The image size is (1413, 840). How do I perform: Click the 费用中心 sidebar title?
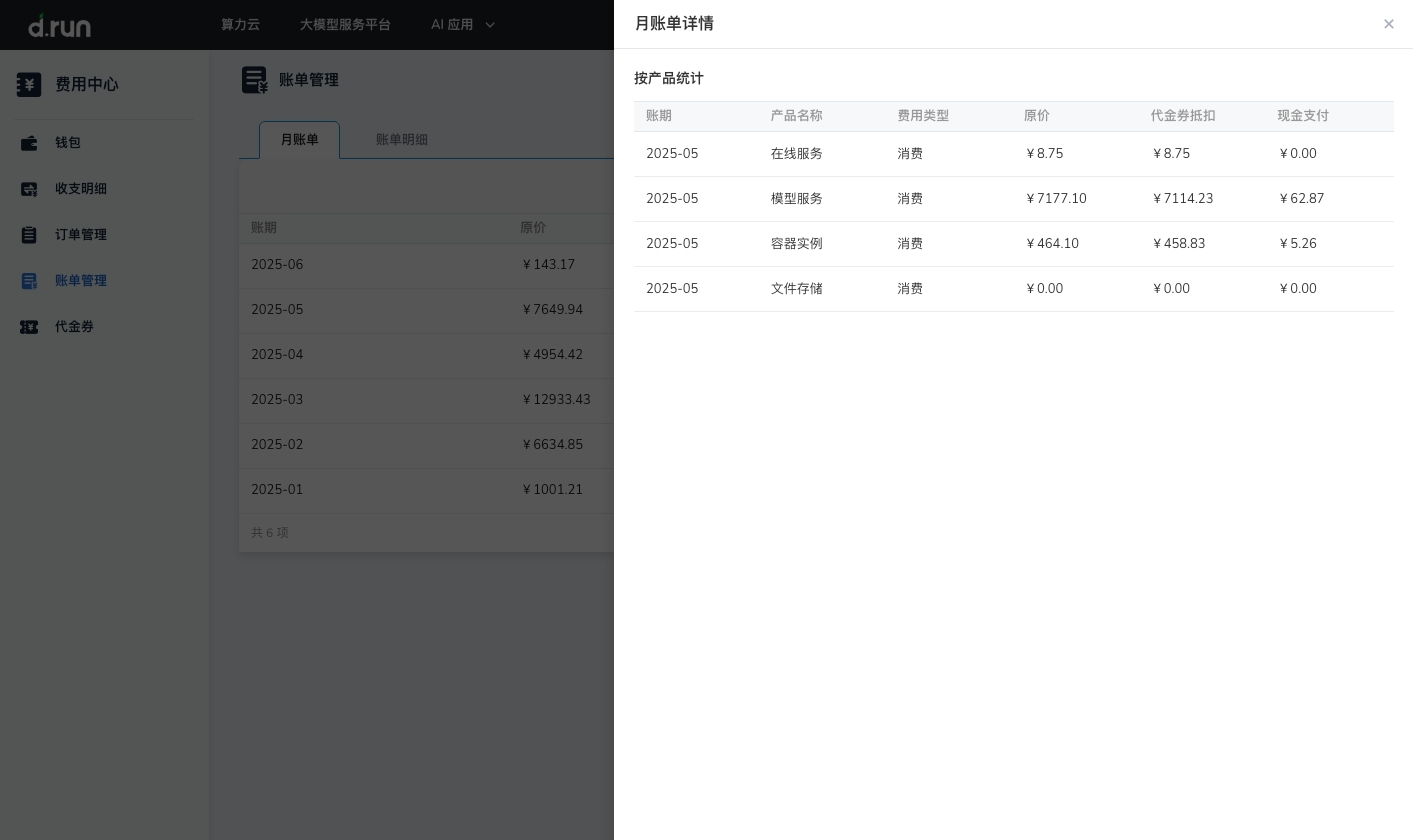[x=87, y=85]
